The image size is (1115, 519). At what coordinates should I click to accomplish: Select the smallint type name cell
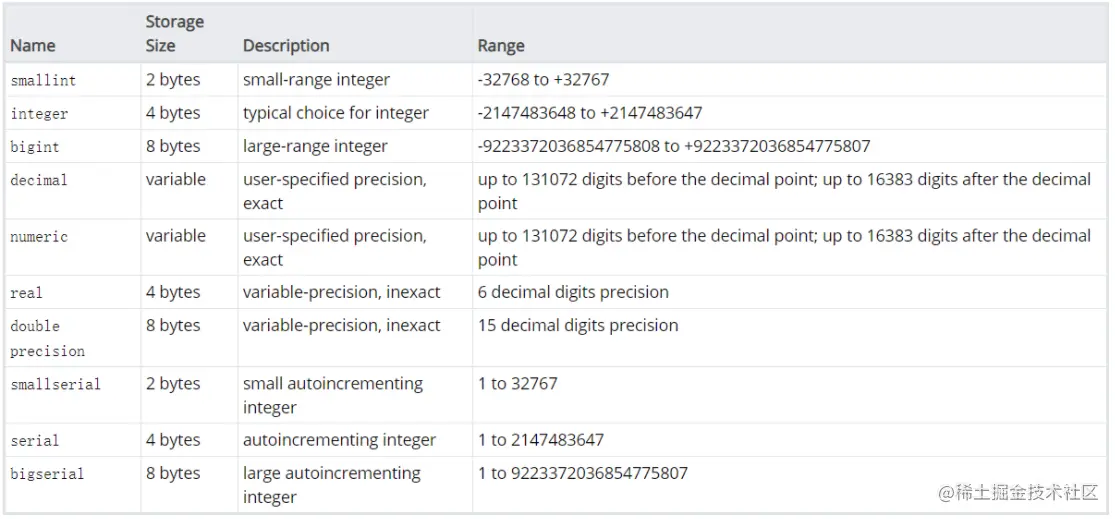pos(43,80)
